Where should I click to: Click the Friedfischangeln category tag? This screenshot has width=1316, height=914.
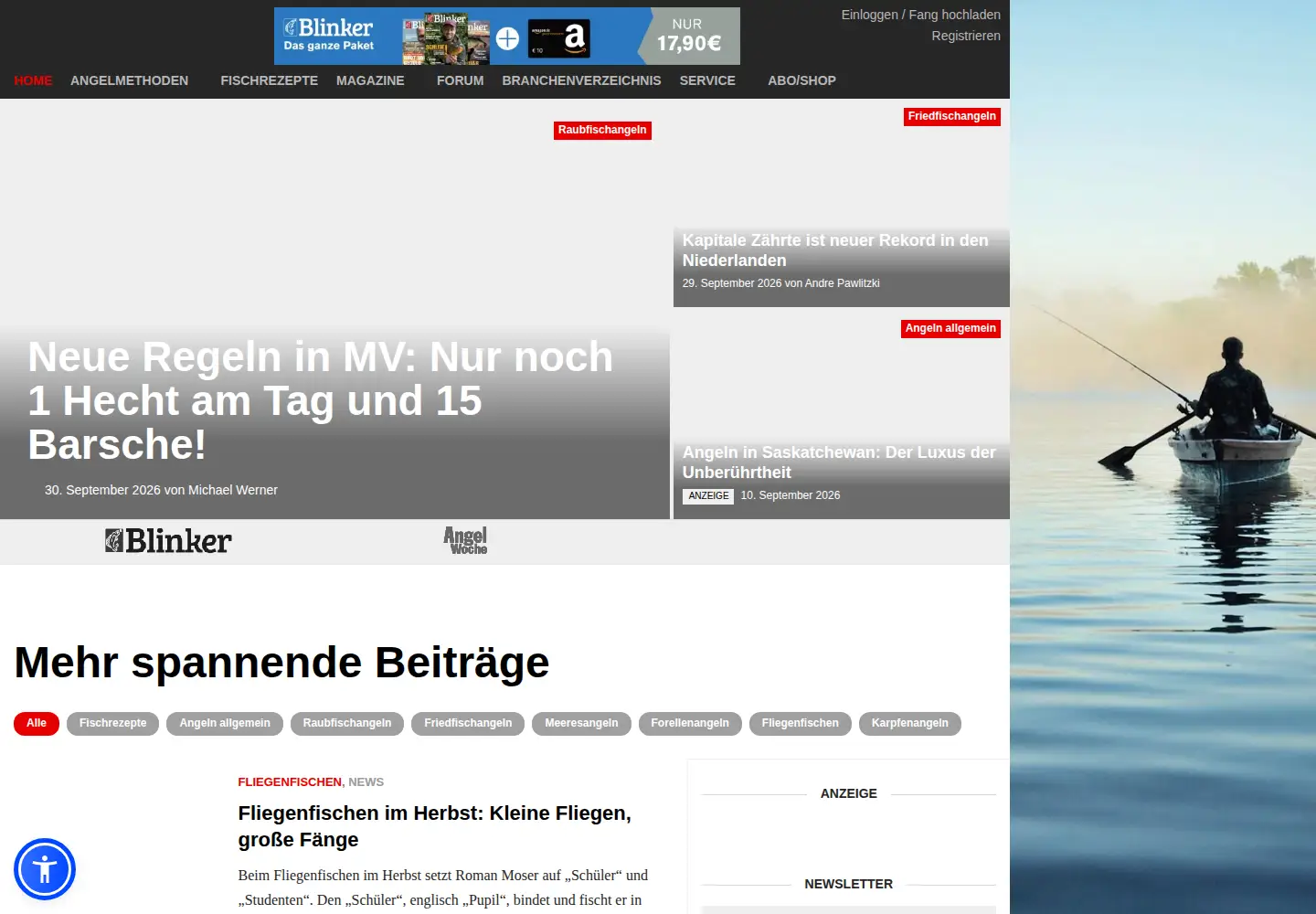point(951,116)
